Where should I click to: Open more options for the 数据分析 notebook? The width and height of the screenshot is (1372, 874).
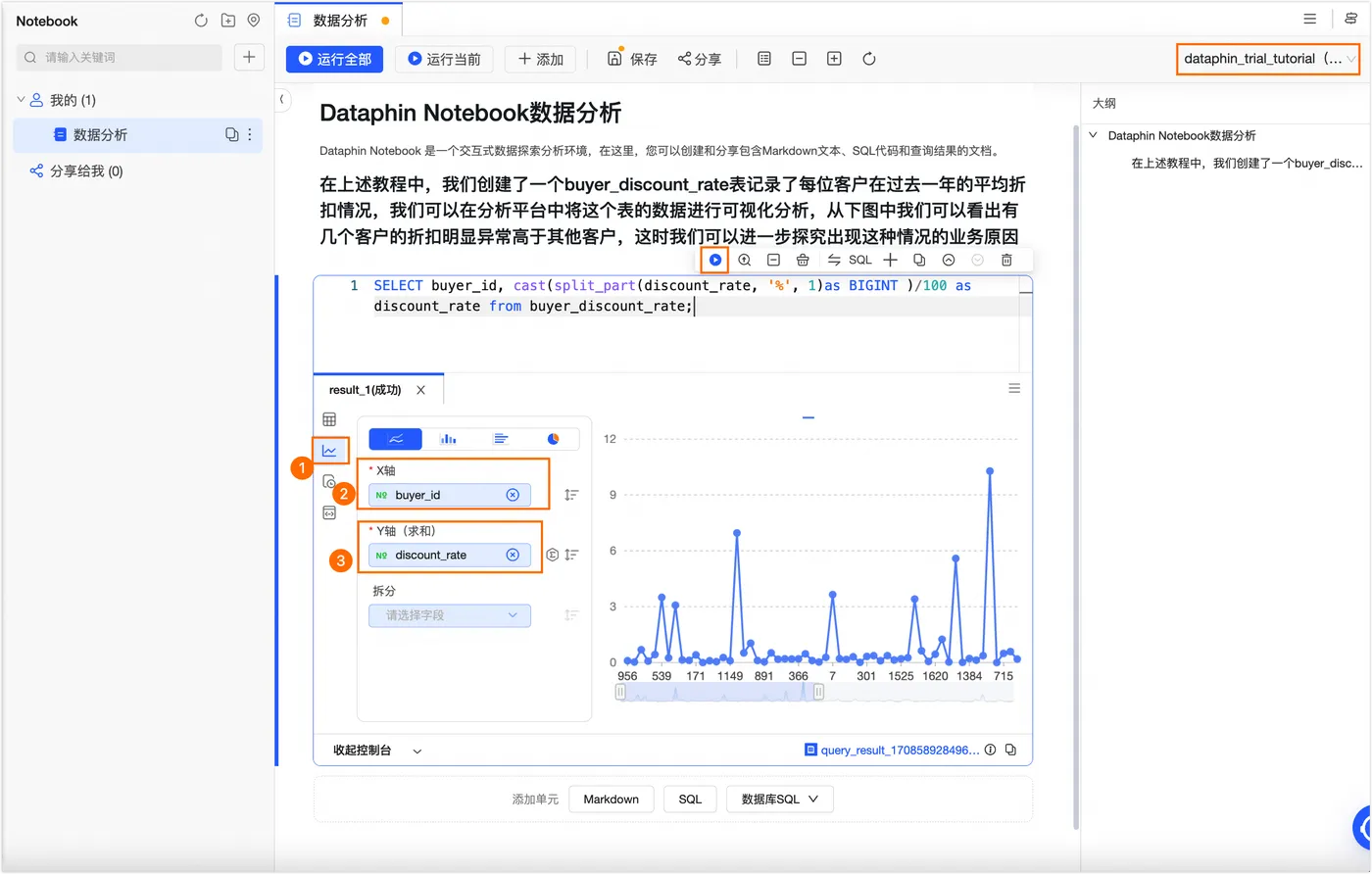click(x=250, y=134)
